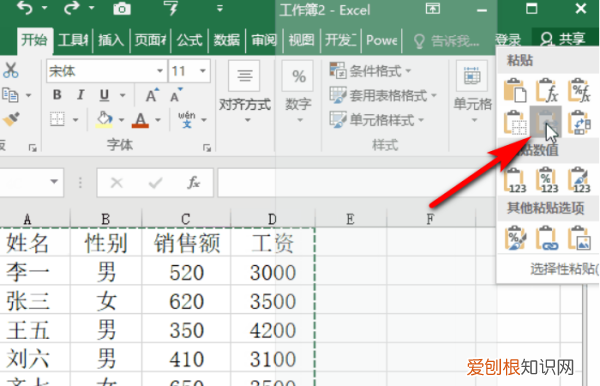Screen dimensions: 600x386
Task: Click the Redo arrow icon
Action: point(72,8)
